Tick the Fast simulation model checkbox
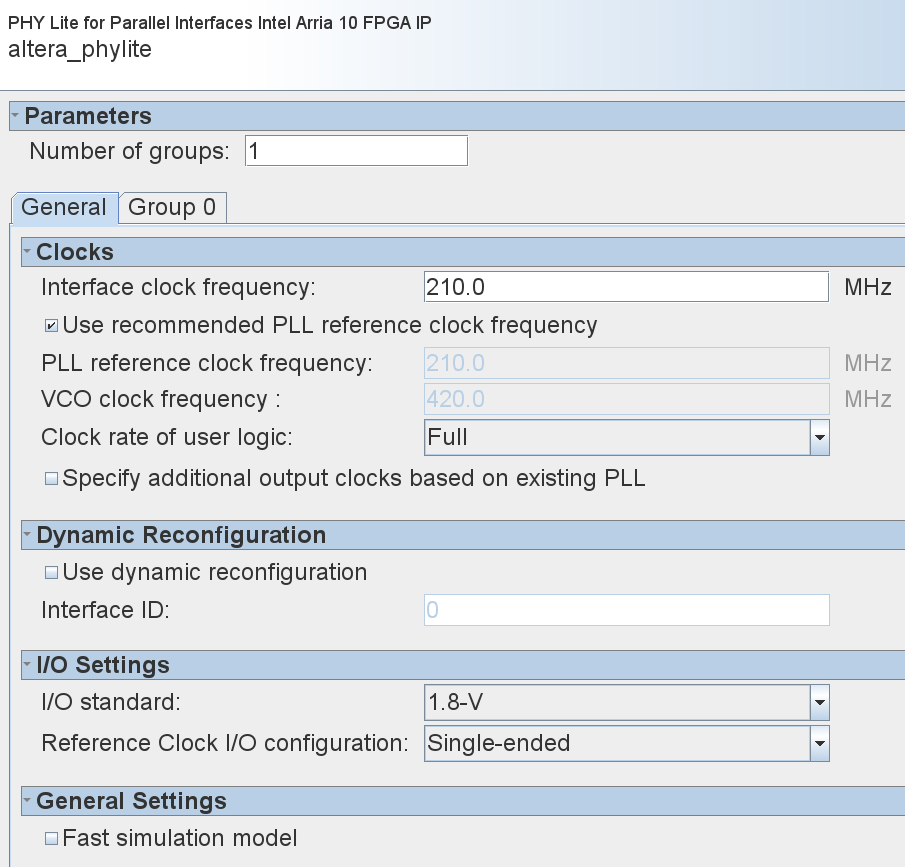The image size is (905, 867). coord(51,838)
